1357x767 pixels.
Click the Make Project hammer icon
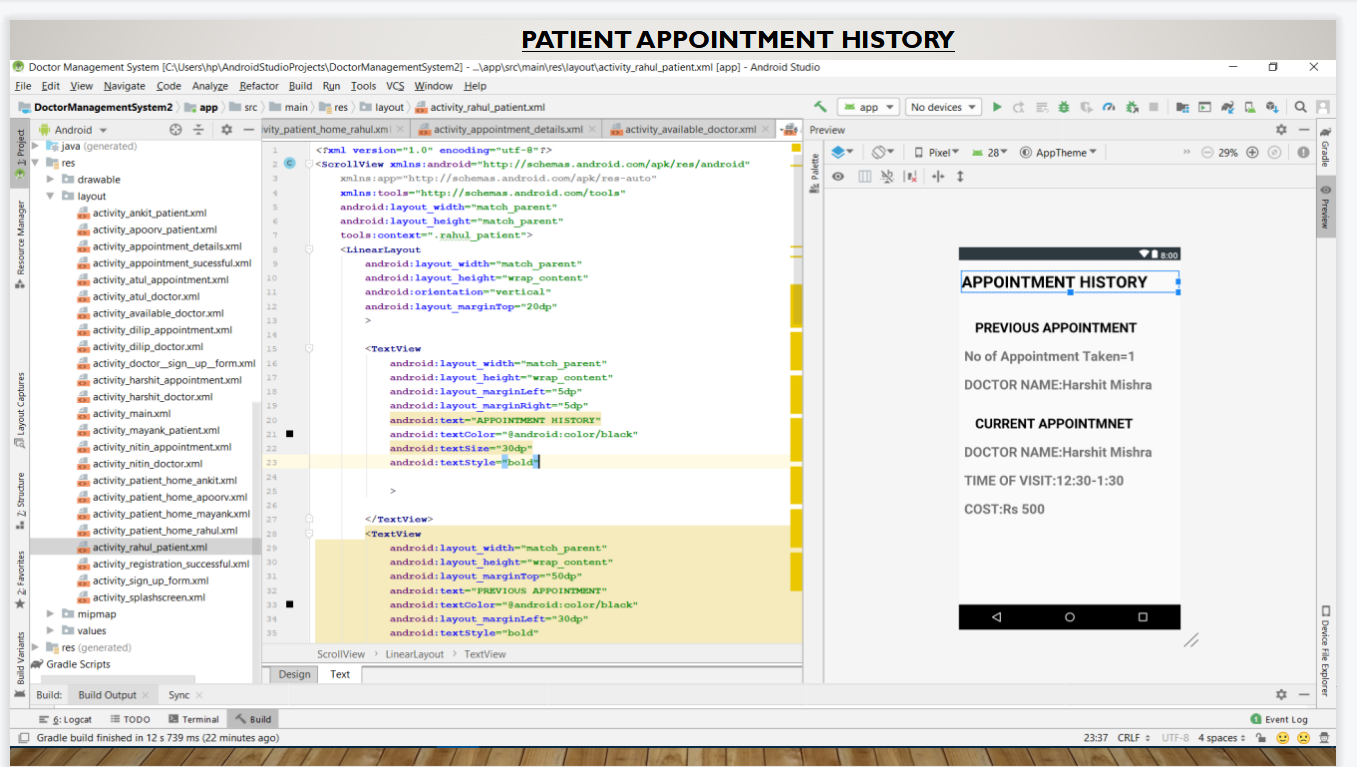tap(821, 107)
